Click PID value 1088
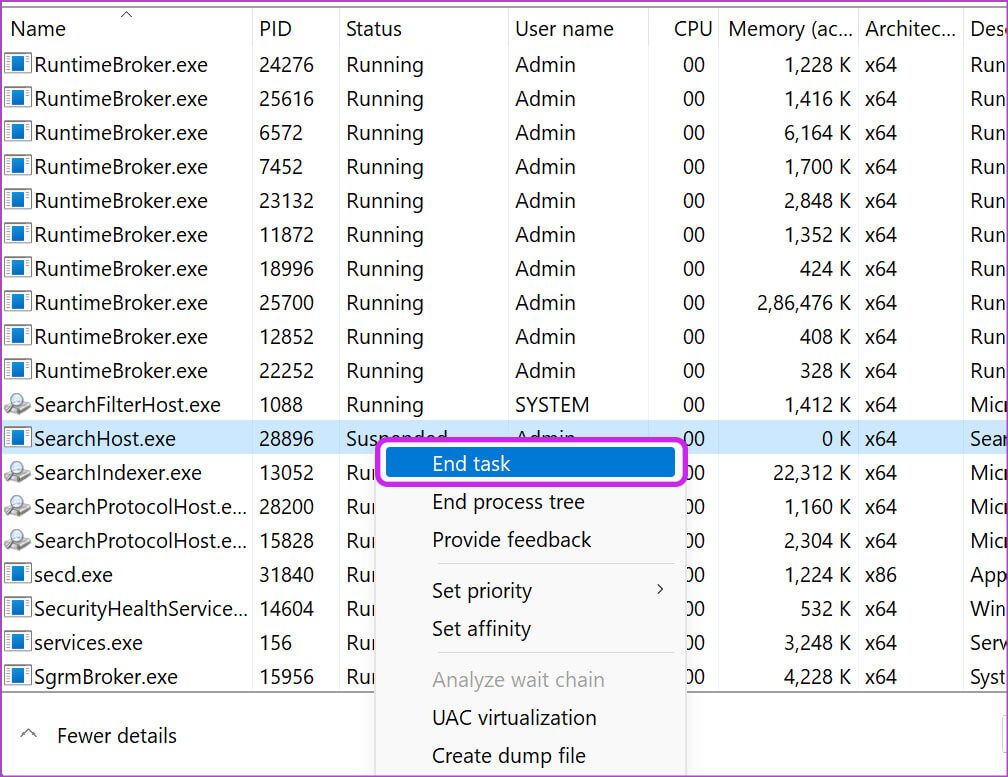The image size is (1008, 777). (281, 404)
